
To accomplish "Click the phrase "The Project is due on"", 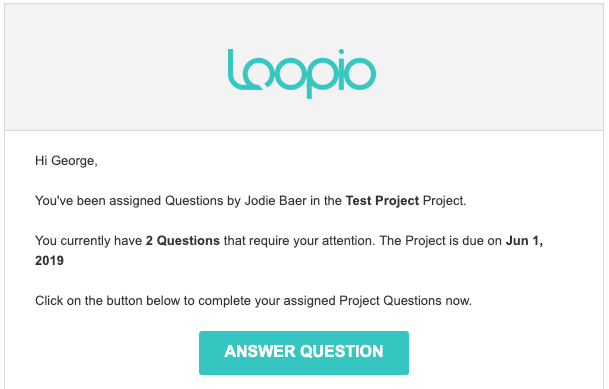I will [441, 241].
